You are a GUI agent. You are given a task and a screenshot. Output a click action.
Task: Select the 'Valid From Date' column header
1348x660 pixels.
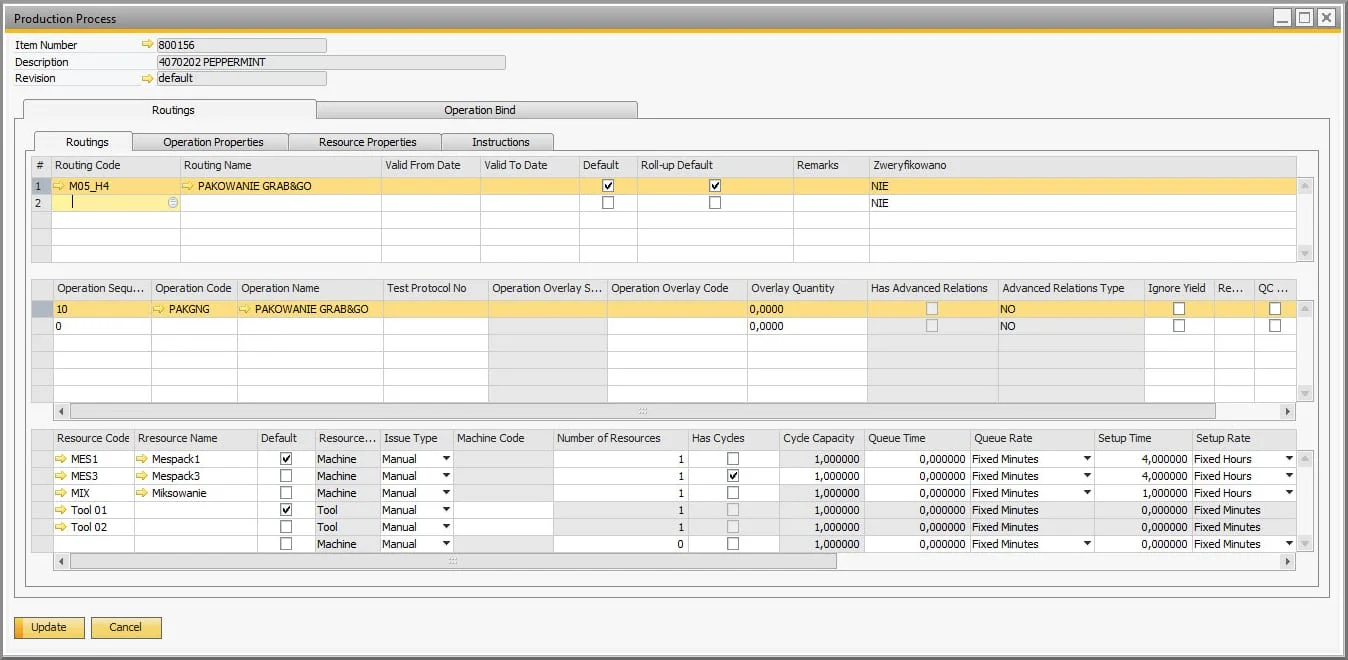[x=431, y=165]
